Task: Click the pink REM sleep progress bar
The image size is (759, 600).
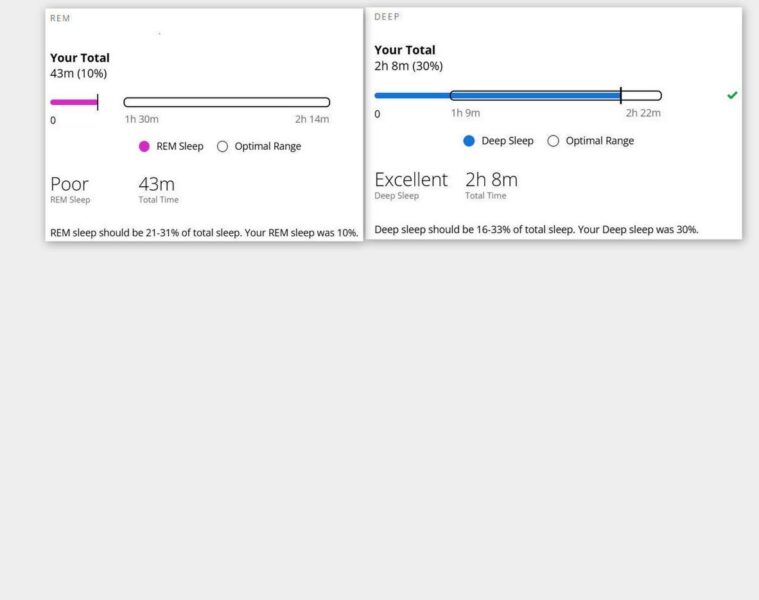Action: coord(73,102)
